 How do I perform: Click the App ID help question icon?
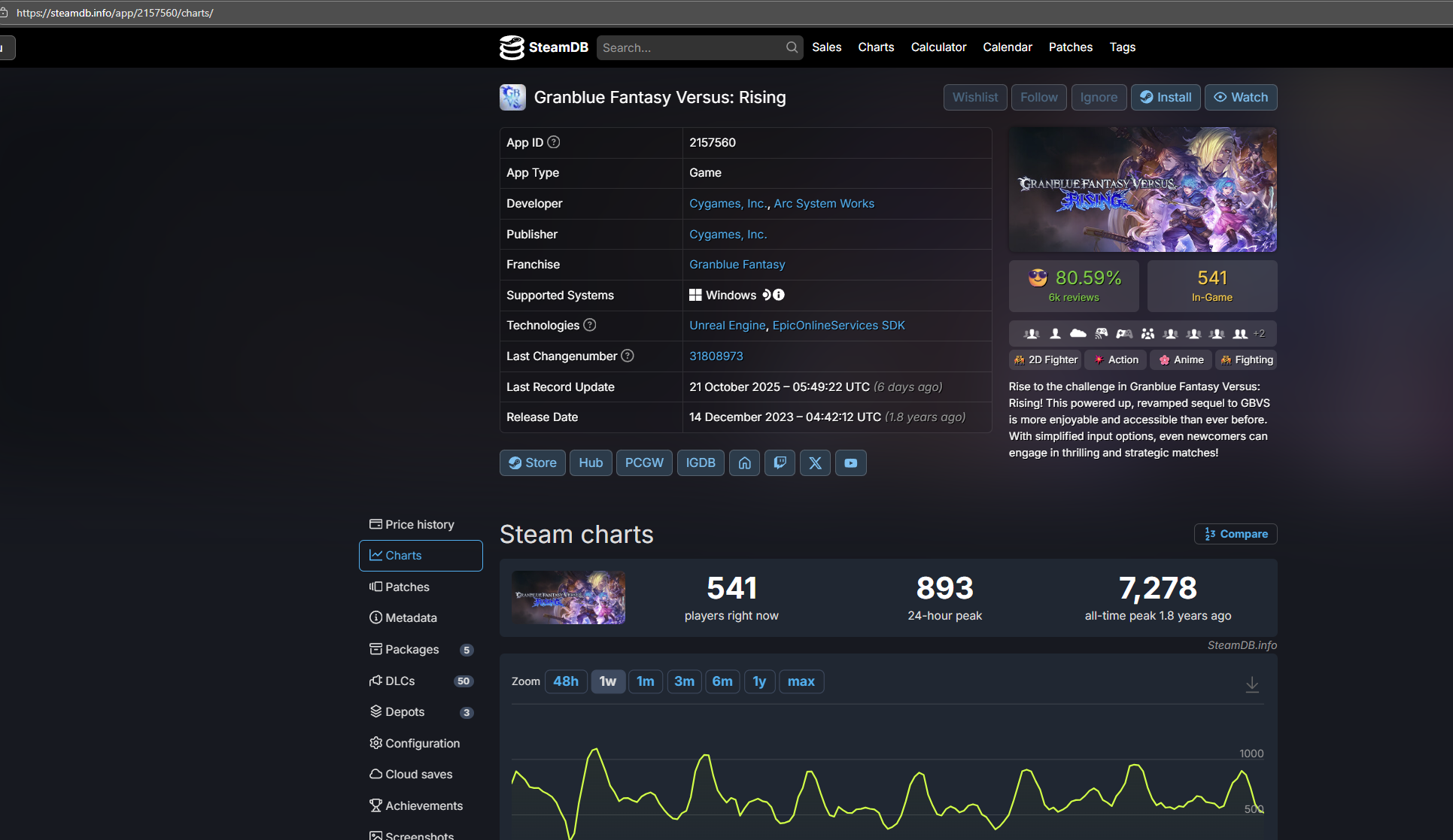tap(554, 142)
